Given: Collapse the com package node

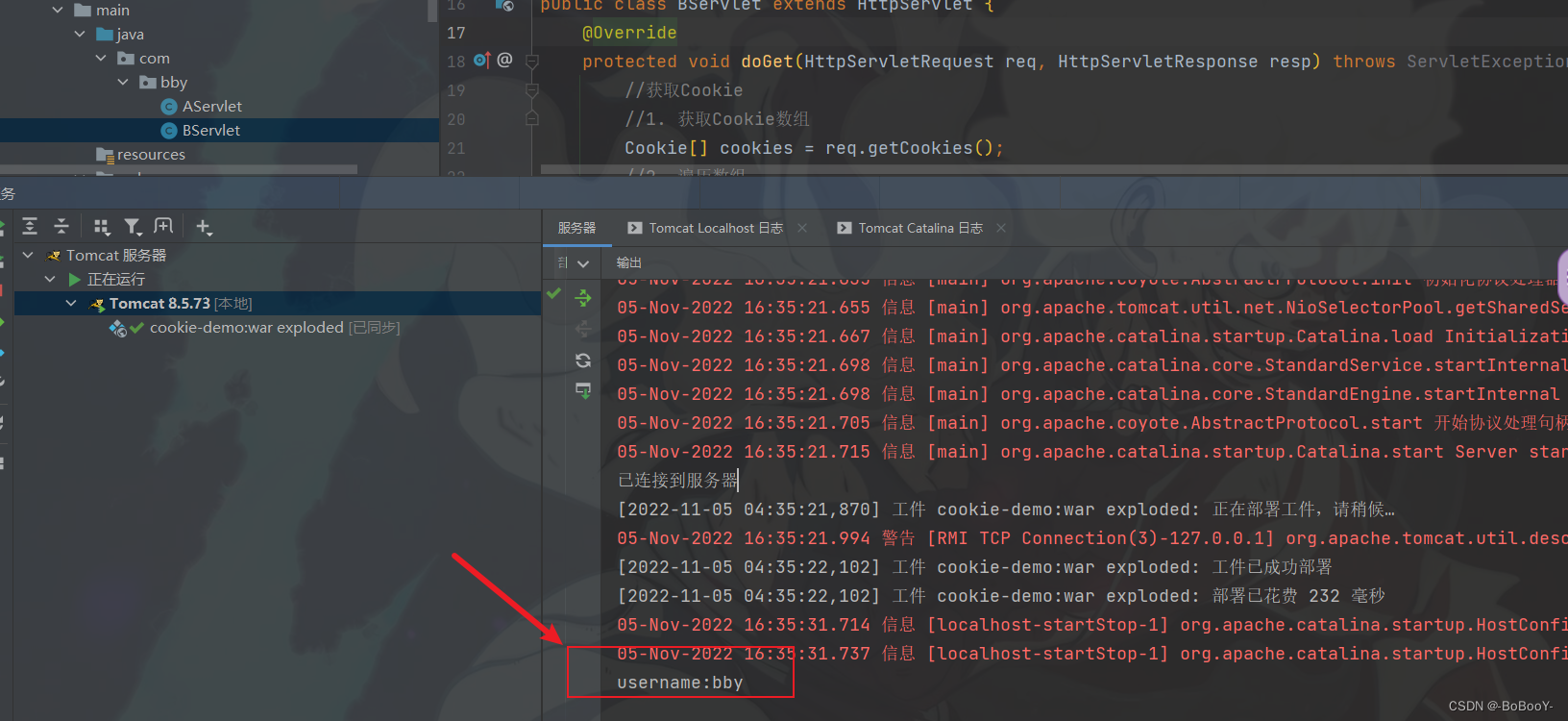Looking at the screenshot, I should [101, 58].
